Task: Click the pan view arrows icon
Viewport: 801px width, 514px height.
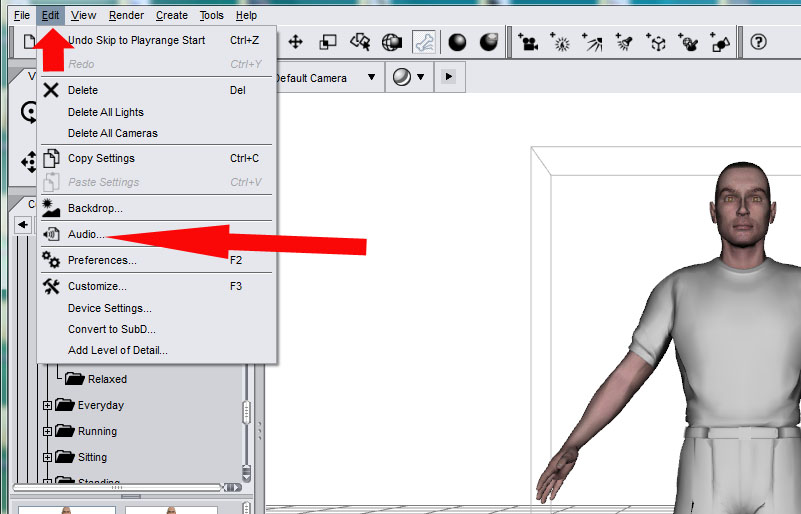Action: coord(29,162)
